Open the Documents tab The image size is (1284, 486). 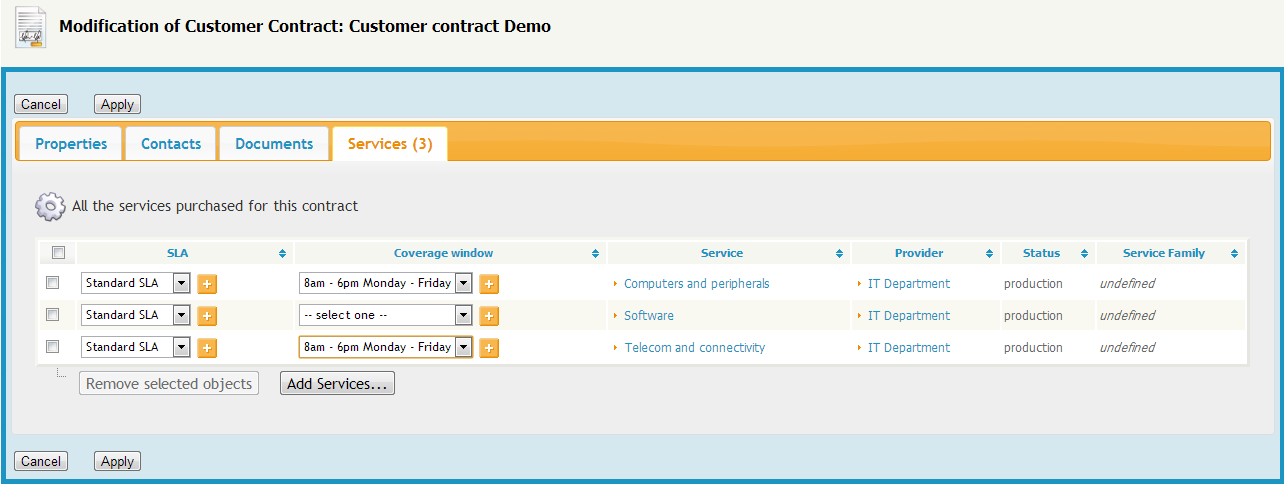tap(274, 144)
